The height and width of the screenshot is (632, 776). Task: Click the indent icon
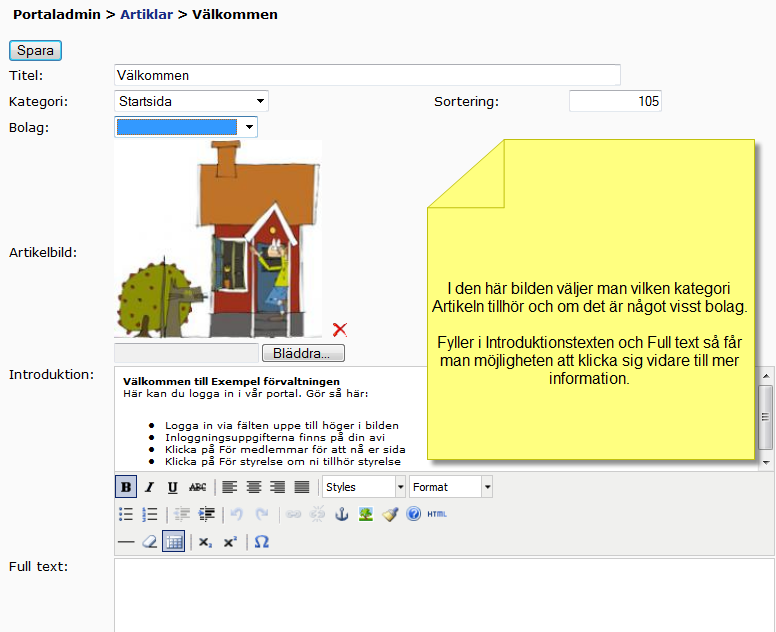(x=206, y=514)
